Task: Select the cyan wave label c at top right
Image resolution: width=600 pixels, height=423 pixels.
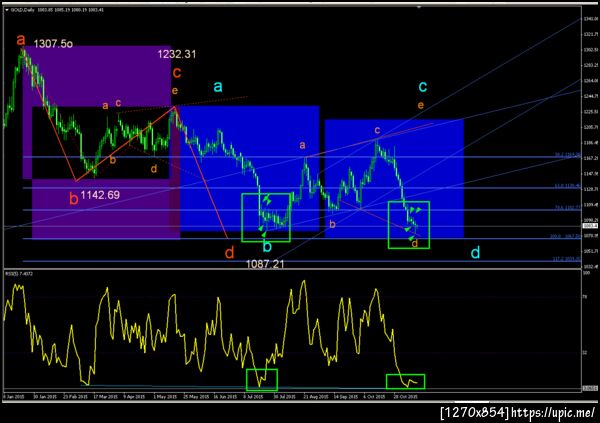Action: point(423,87)
